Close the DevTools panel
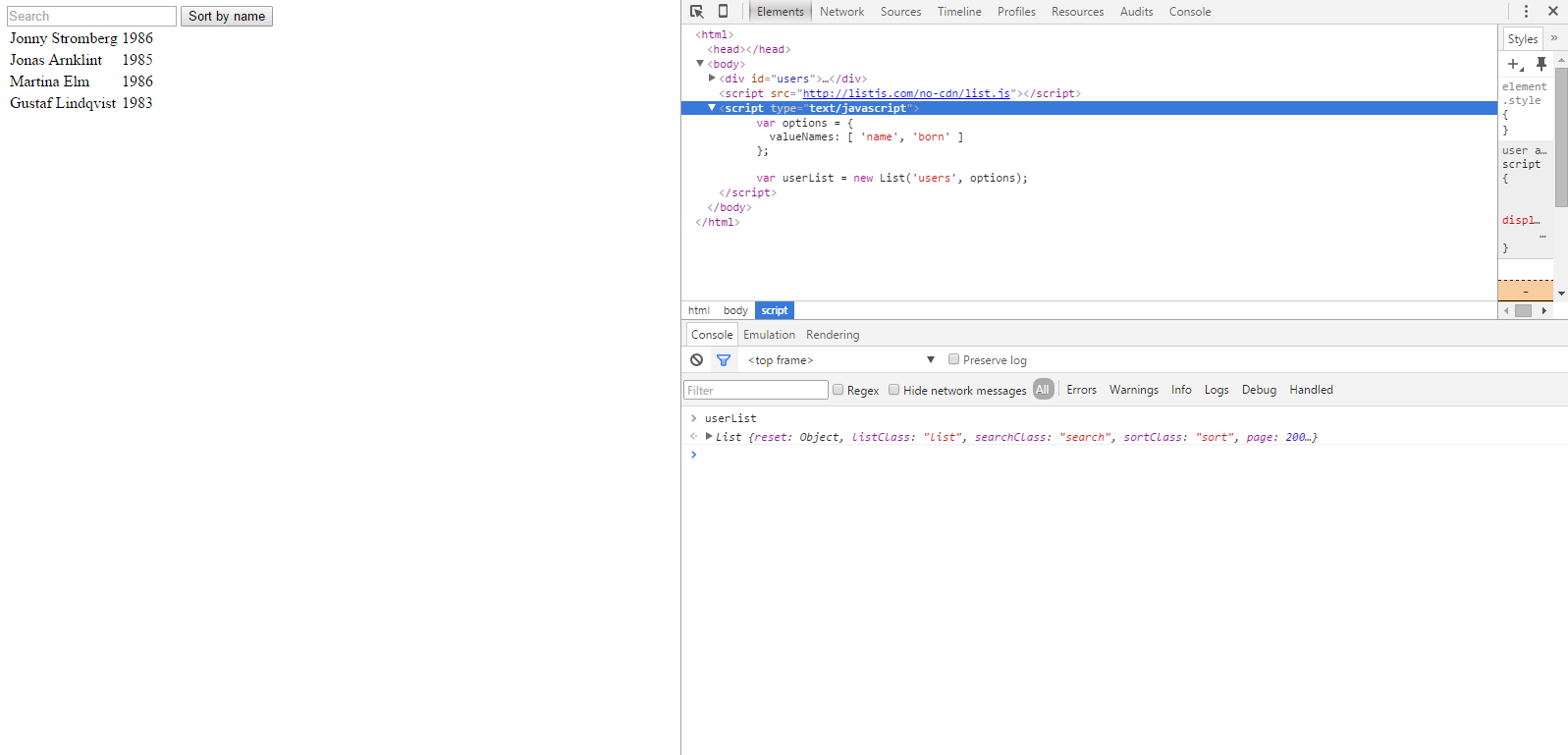Screen dimensions: 1568x755 (x=1553, y=12)
